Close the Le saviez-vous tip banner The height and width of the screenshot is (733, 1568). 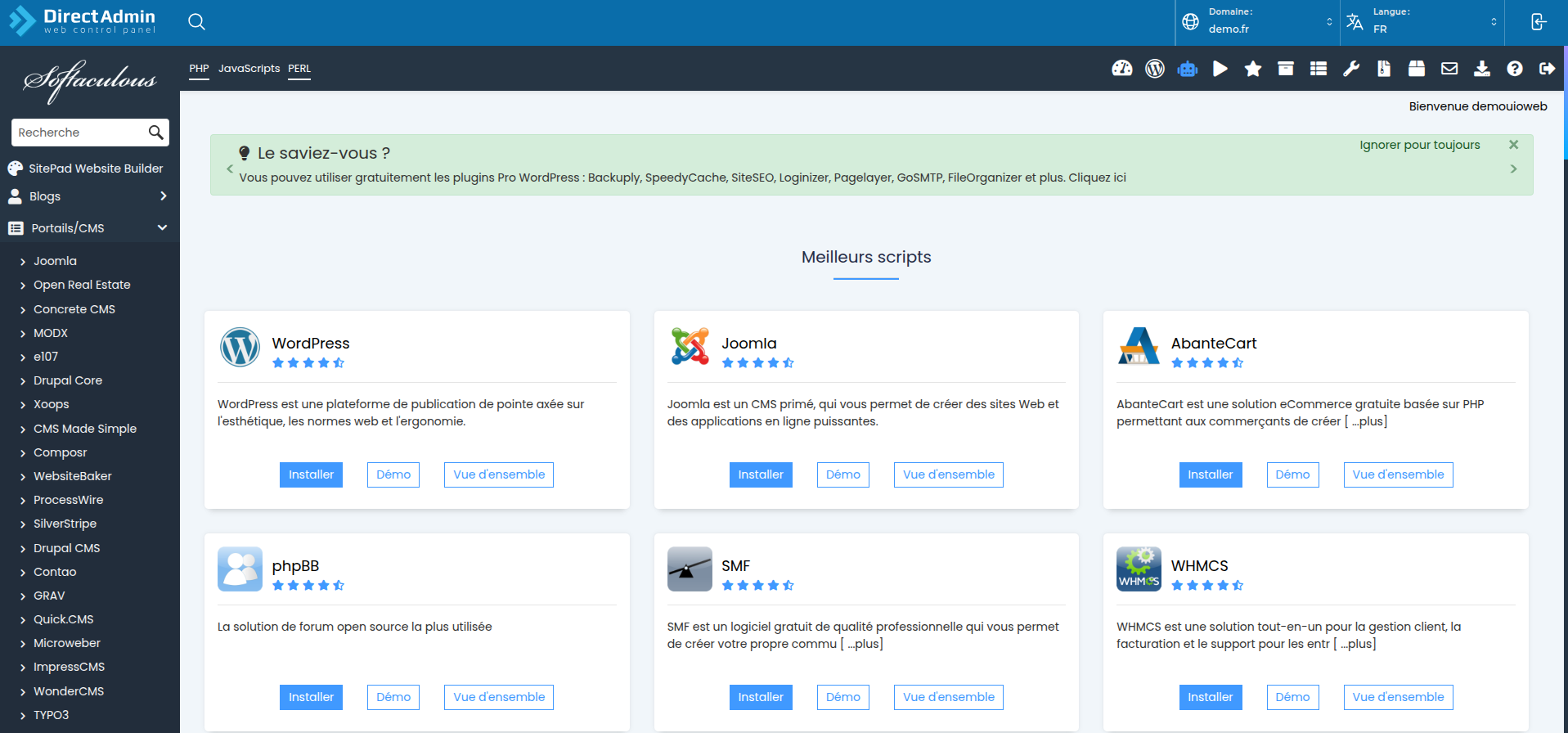tap(1513, 145)
